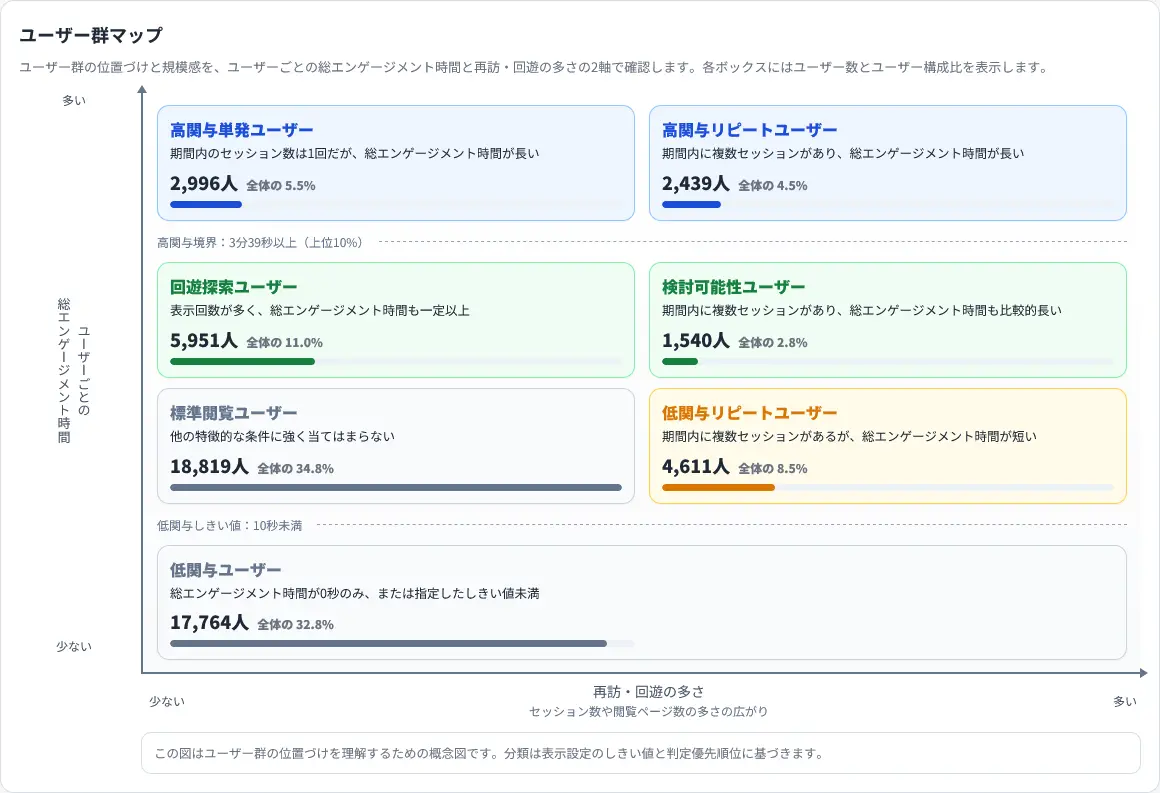Click the 全体の 11.0% share label
The image size is (1160, 793).
coord(284,342)
